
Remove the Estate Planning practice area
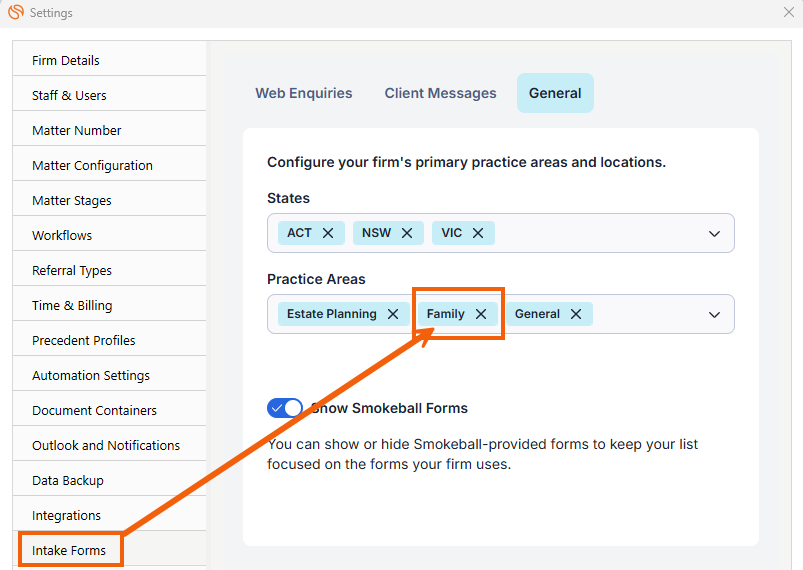pos(393,314)
